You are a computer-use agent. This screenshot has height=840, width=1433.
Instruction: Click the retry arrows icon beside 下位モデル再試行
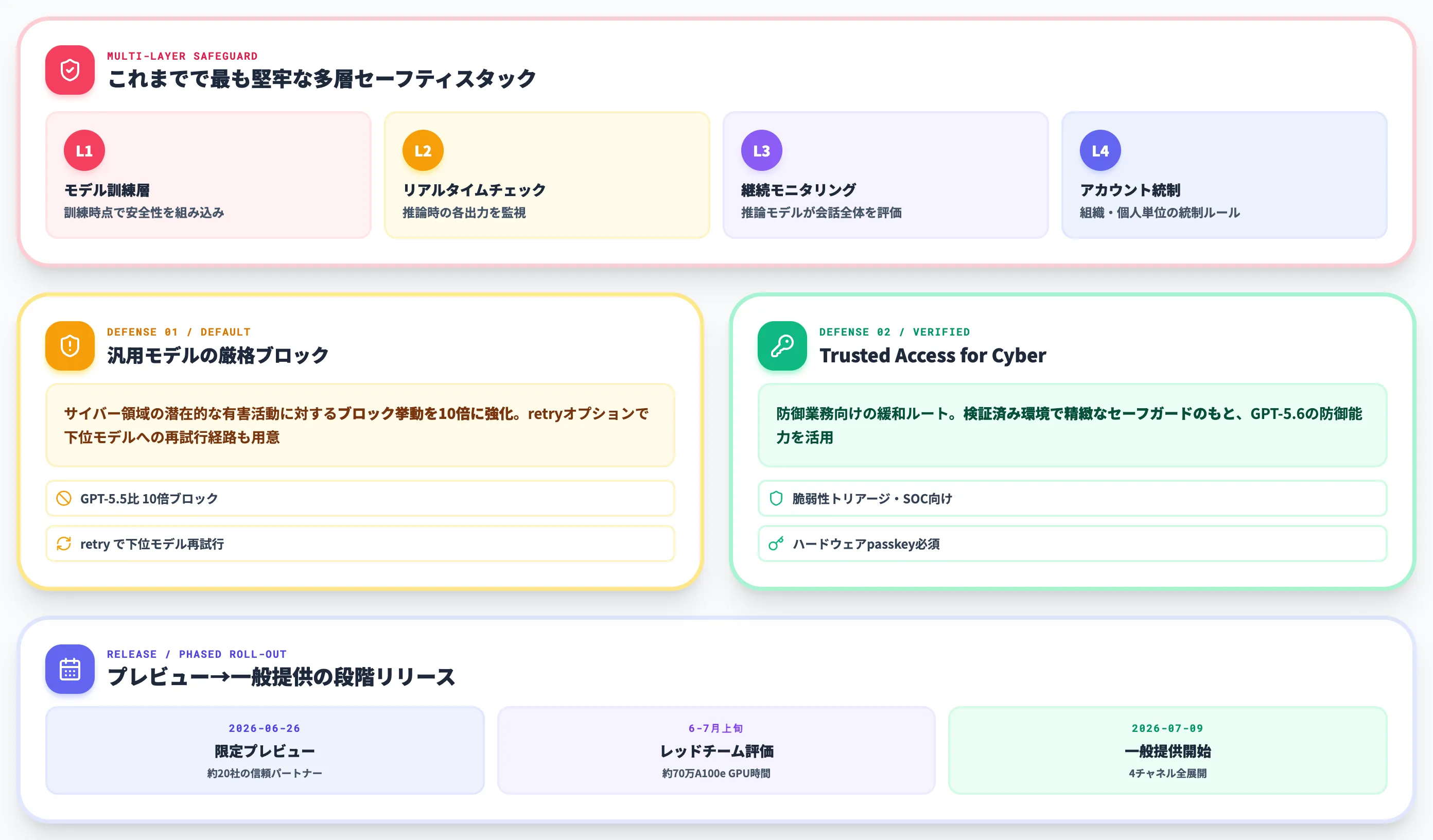(64, 544)
